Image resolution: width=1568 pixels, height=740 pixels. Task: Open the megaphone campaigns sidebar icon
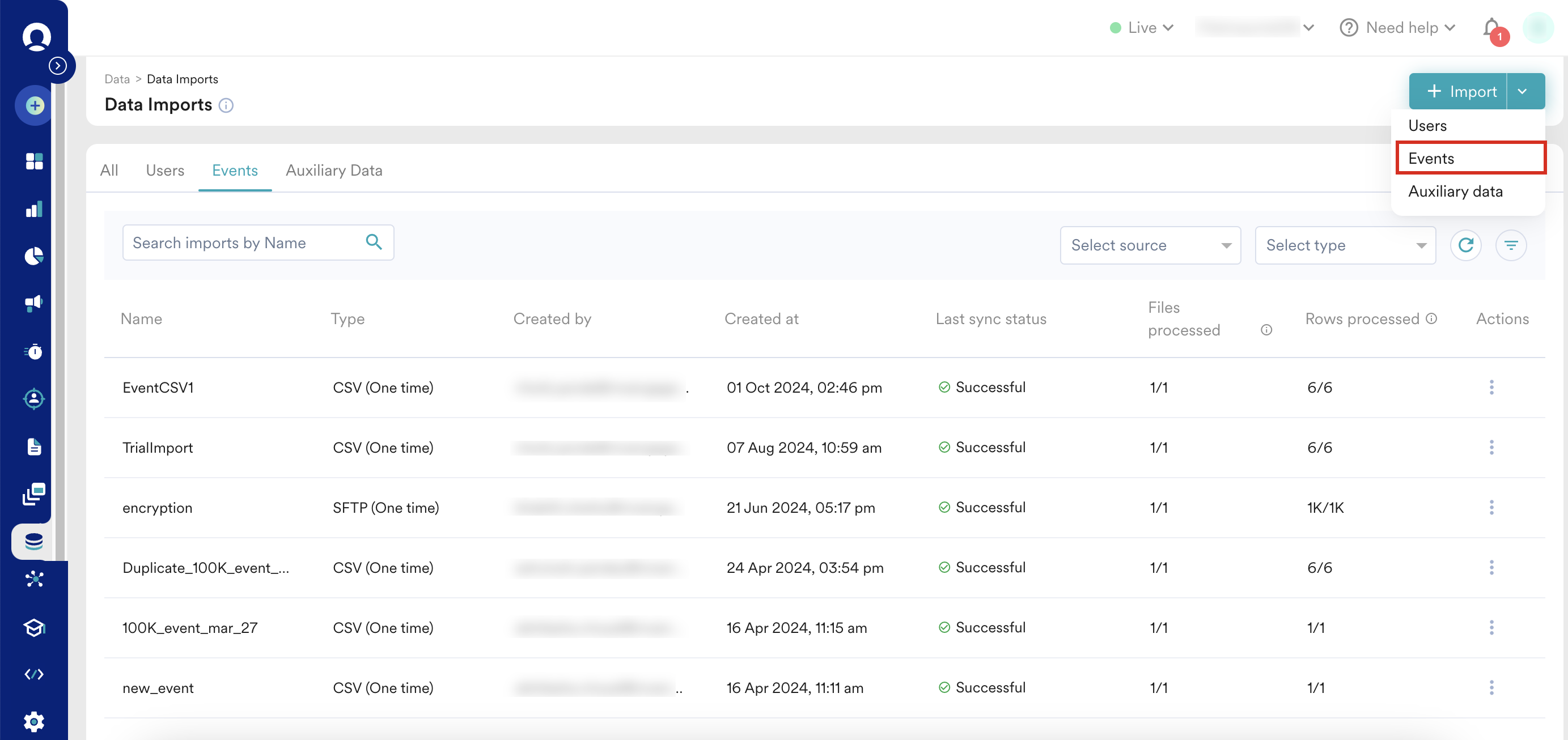(34, 303)
